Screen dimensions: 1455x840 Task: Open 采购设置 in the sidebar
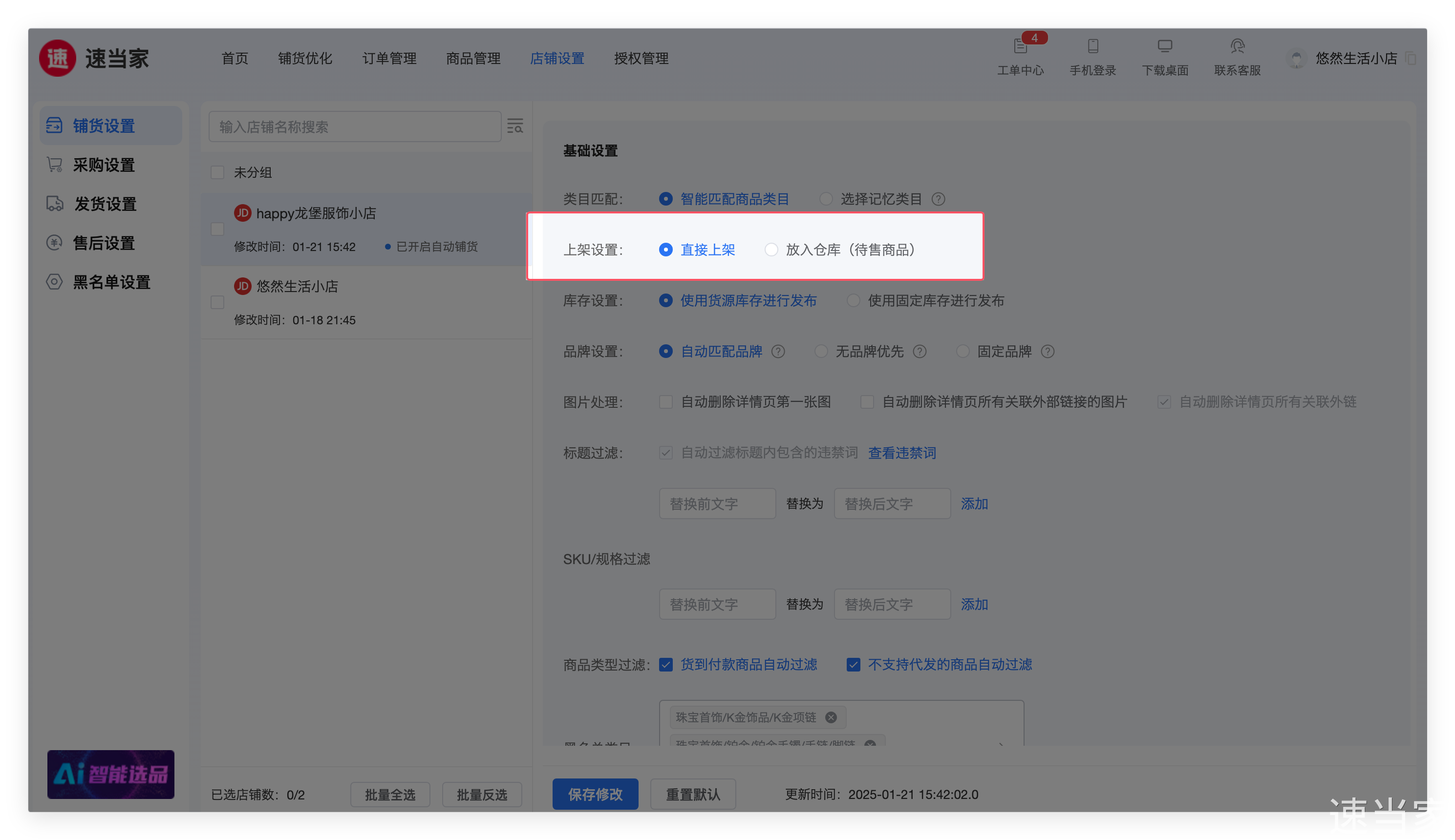pos(104,165)
